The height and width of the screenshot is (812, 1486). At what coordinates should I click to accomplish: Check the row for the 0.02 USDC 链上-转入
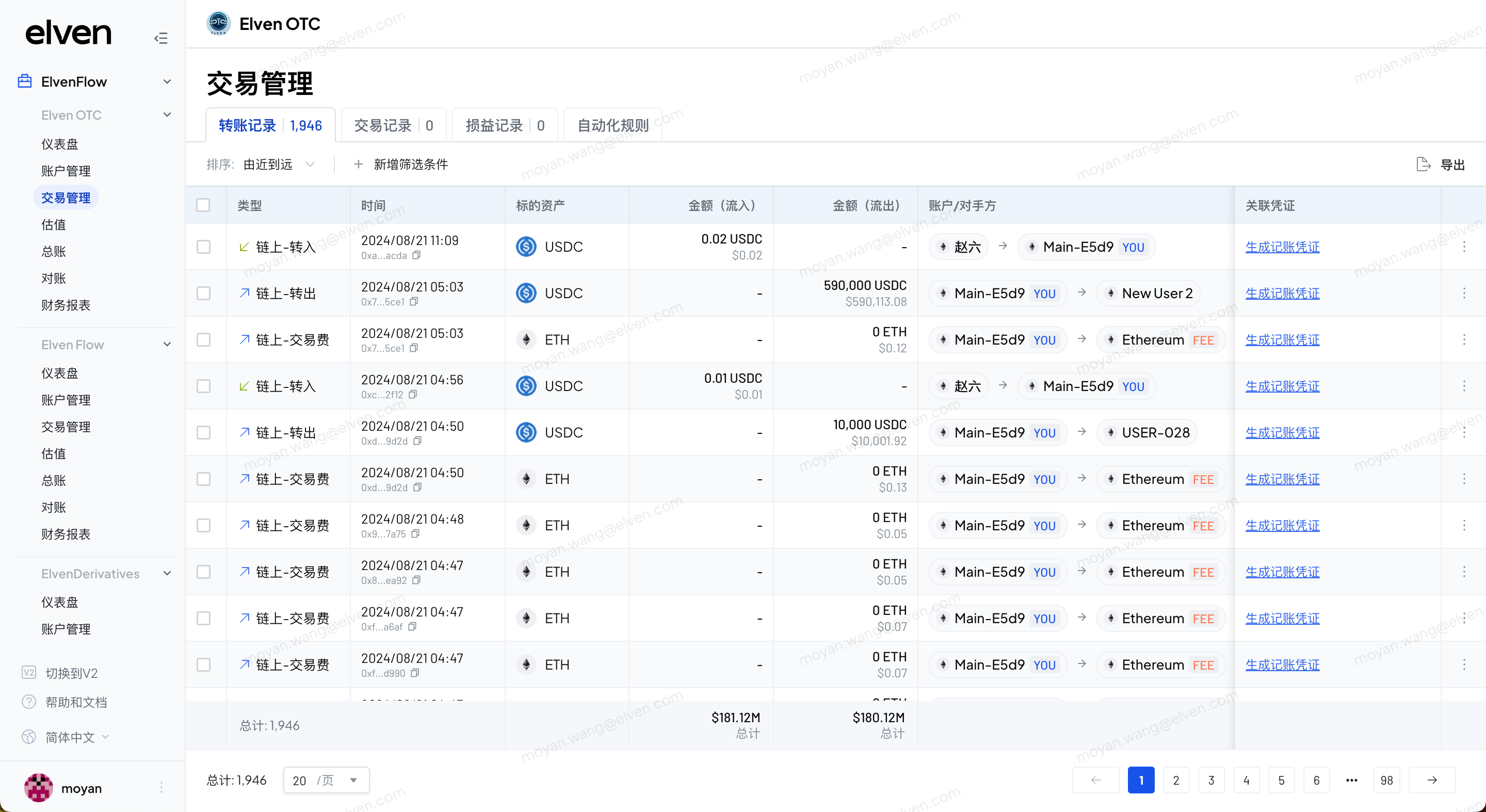point(204,247)
